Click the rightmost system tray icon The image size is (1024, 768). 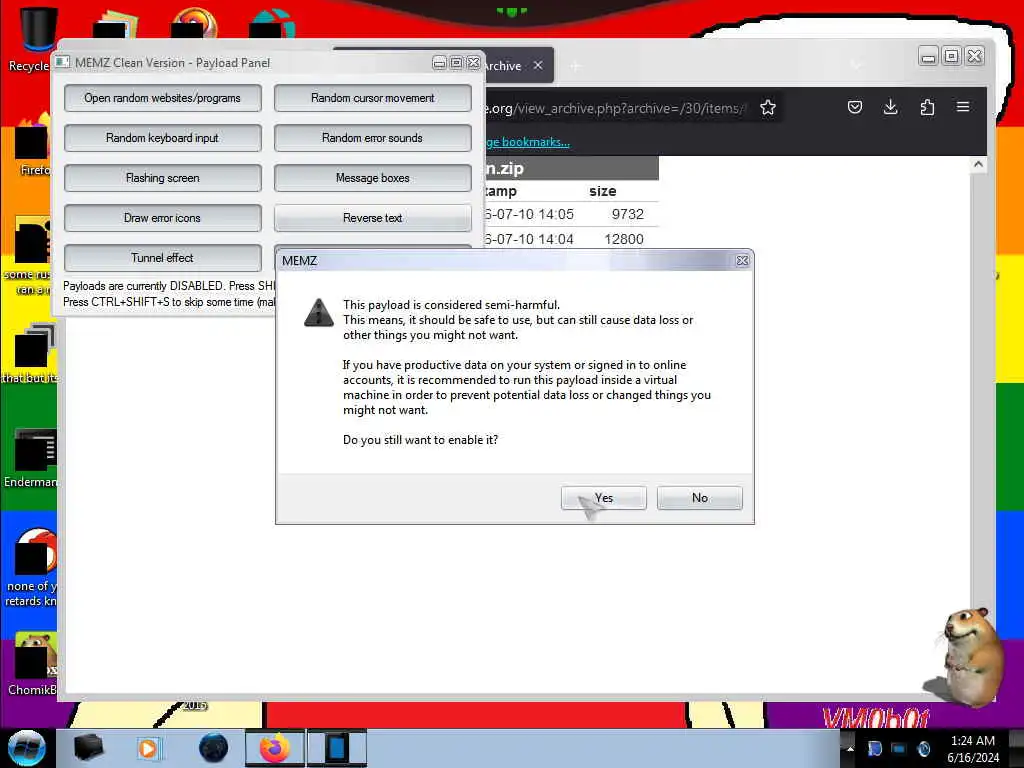pyautogui.click(x=923, y=748)
